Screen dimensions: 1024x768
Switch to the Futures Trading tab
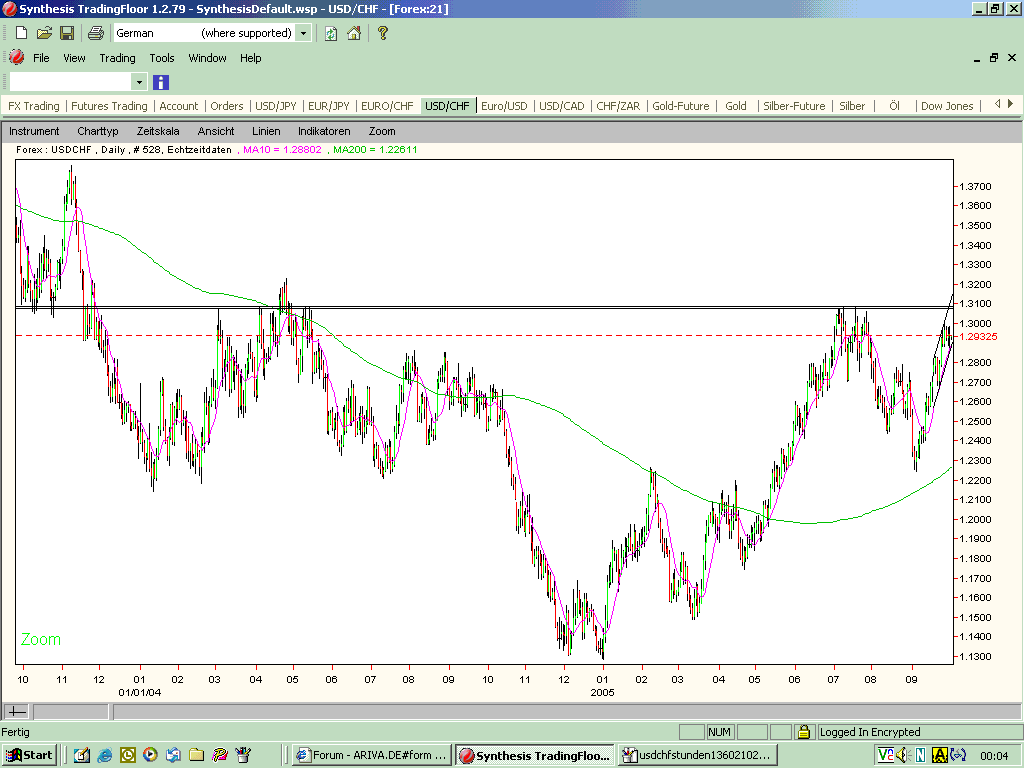pyautogui.click(x=109, y=106)
